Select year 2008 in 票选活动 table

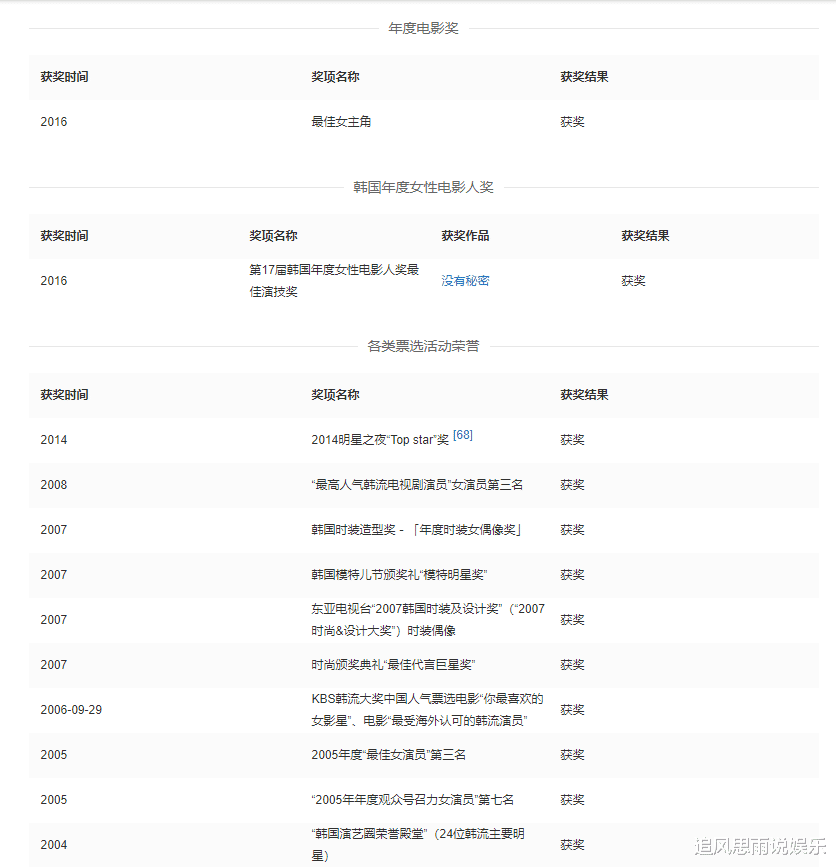54,485
